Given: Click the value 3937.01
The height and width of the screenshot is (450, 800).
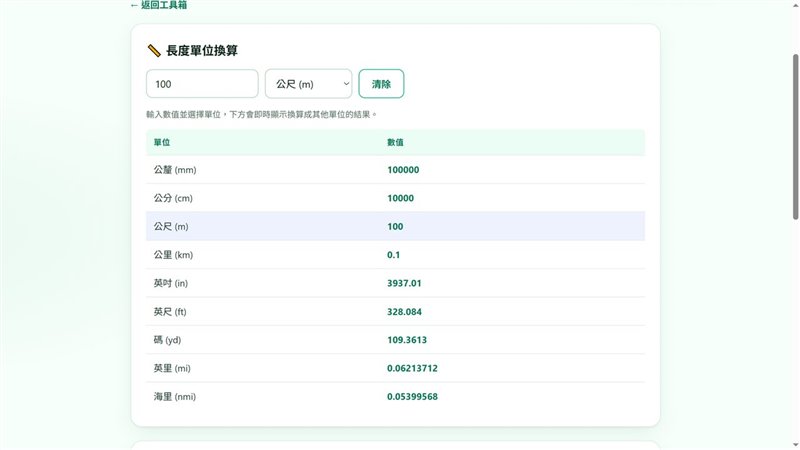Looking at the screenshot, I should pos(404,283).
